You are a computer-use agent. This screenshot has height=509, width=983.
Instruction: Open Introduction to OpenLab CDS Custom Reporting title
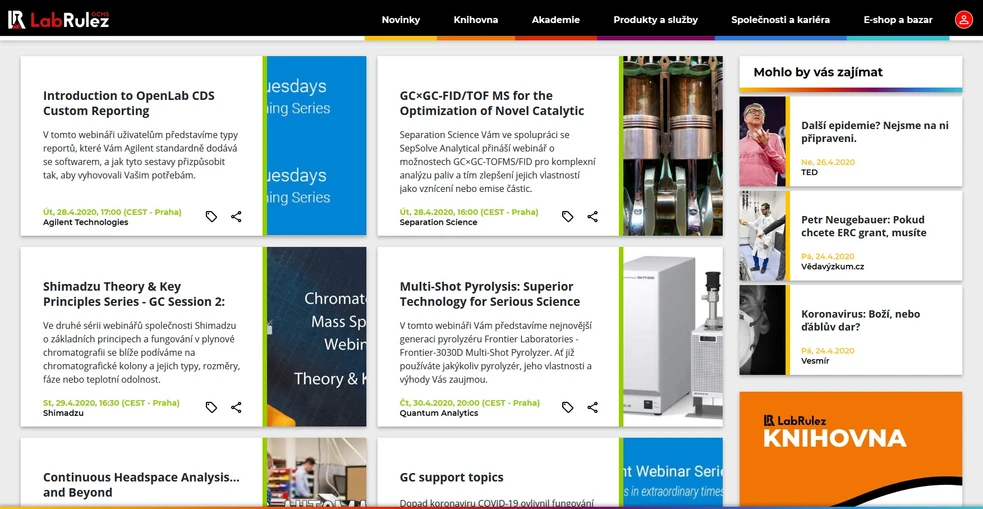pos(129,103)
